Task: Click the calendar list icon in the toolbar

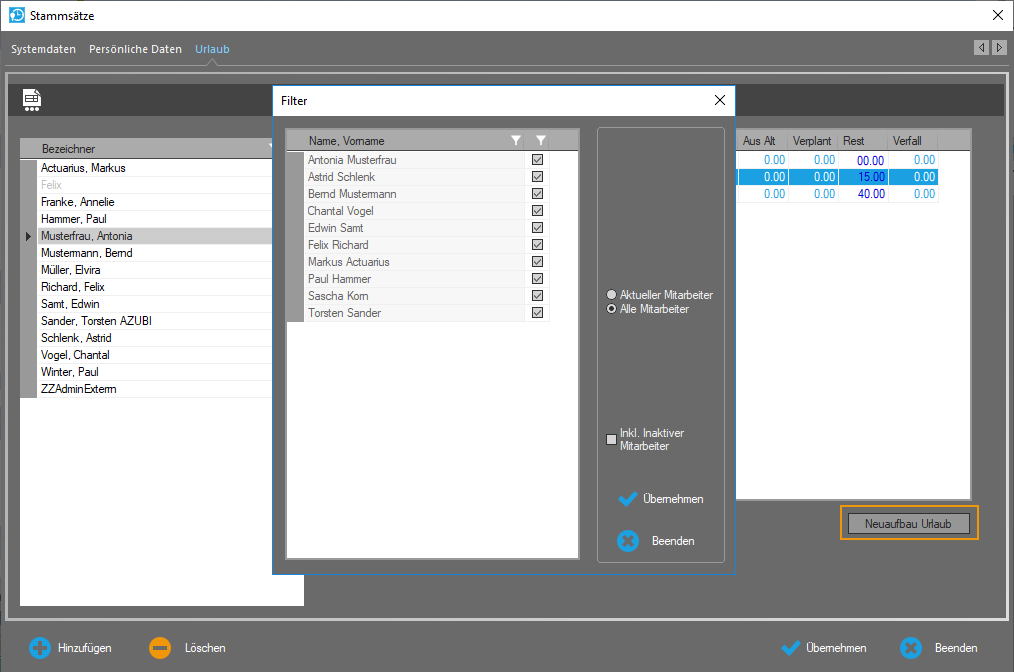Action: (32, 99)
